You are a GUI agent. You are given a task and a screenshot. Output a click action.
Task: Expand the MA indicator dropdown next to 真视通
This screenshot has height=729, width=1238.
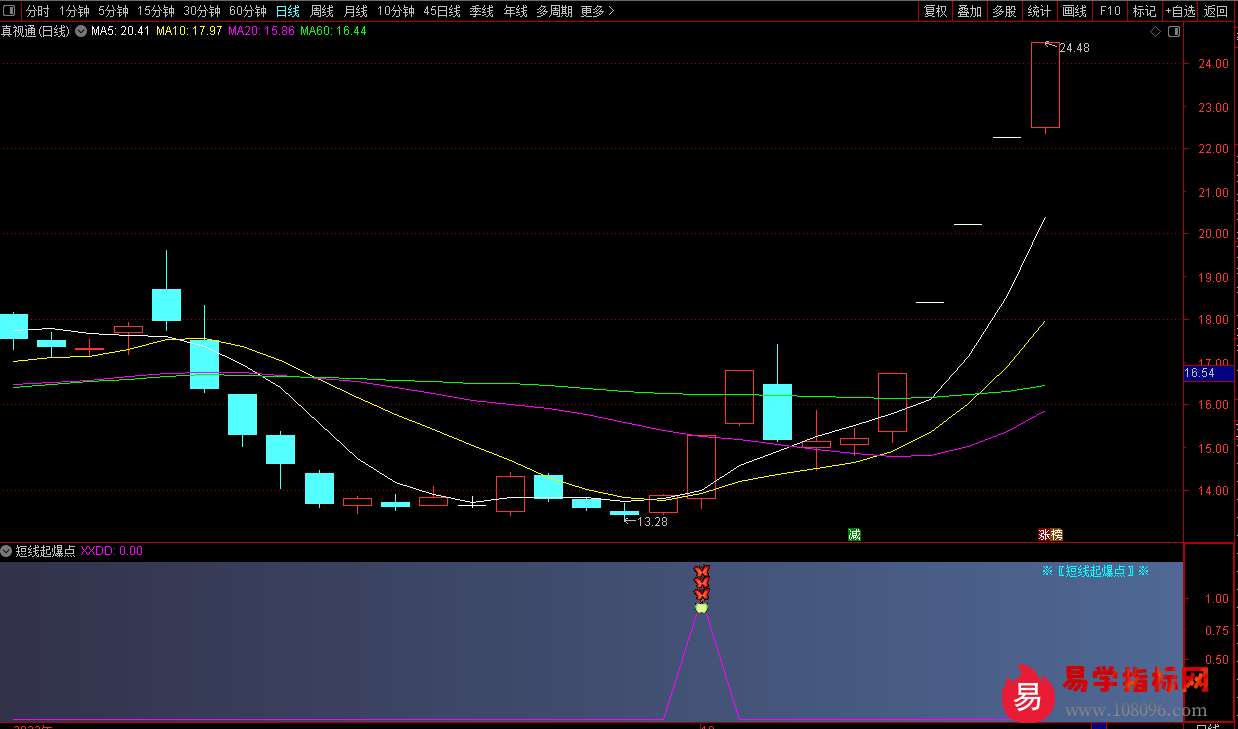[81, 31]
